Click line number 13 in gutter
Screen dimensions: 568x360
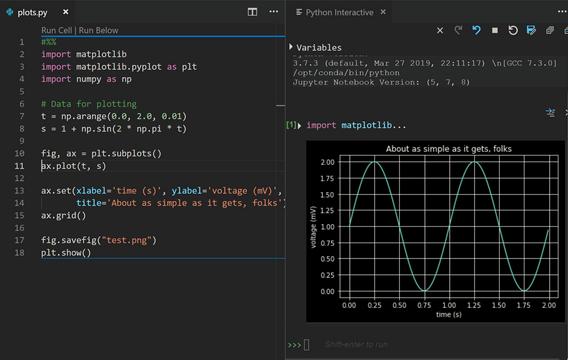20,191
